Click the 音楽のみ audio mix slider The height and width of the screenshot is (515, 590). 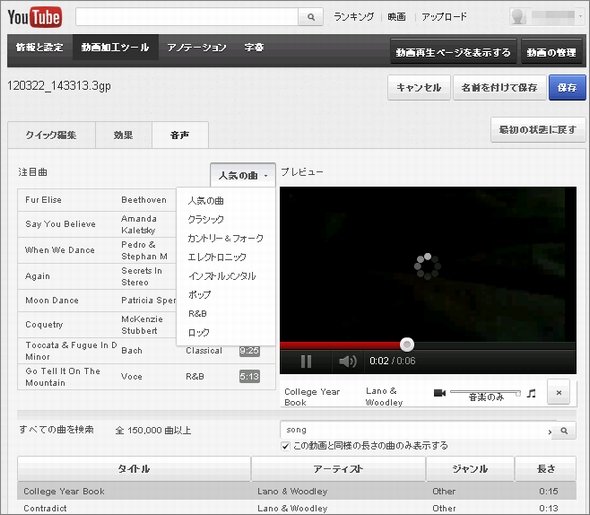(x=485, y=393)
